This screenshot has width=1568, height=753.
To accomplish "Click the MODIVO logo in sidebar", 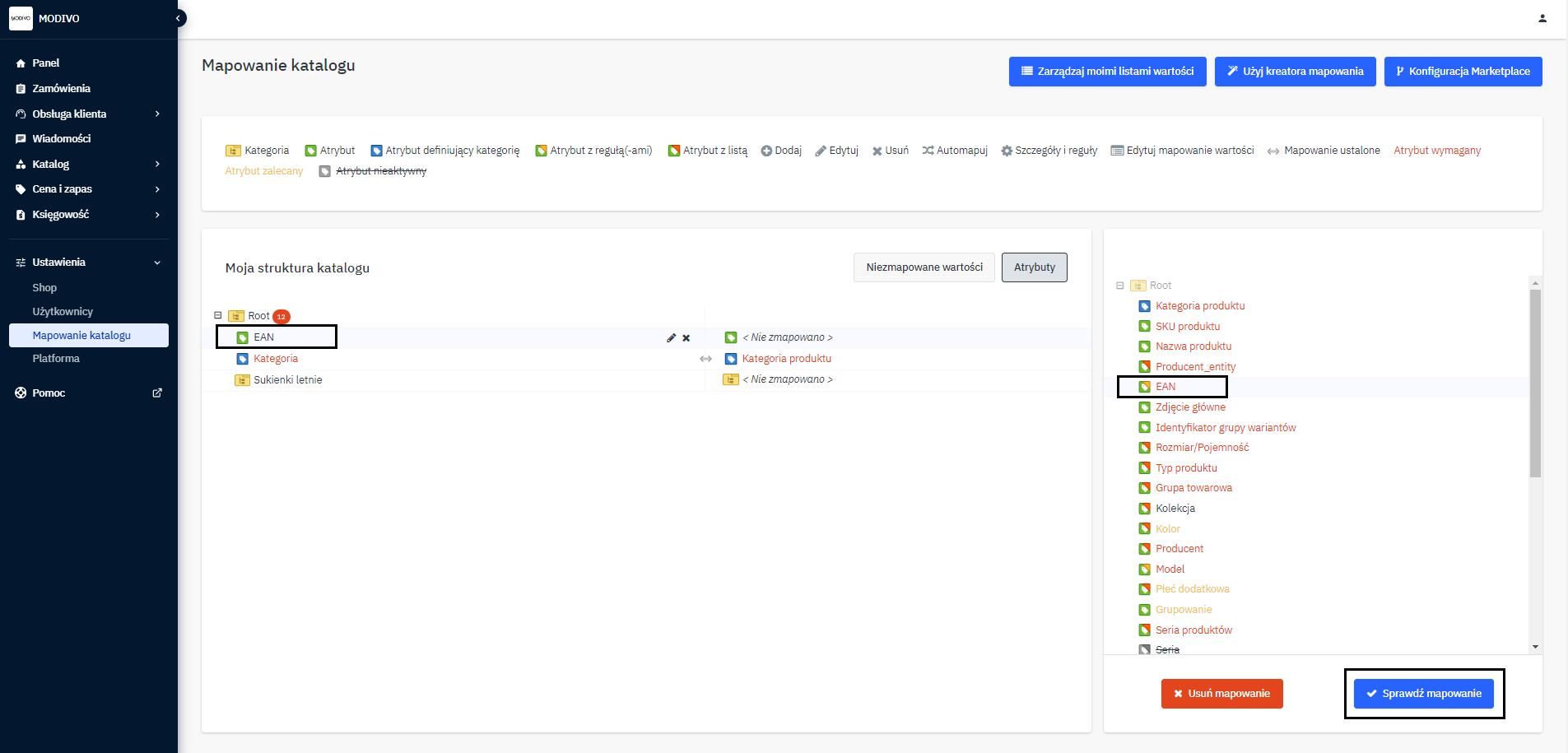I will (x=21, y=18).
